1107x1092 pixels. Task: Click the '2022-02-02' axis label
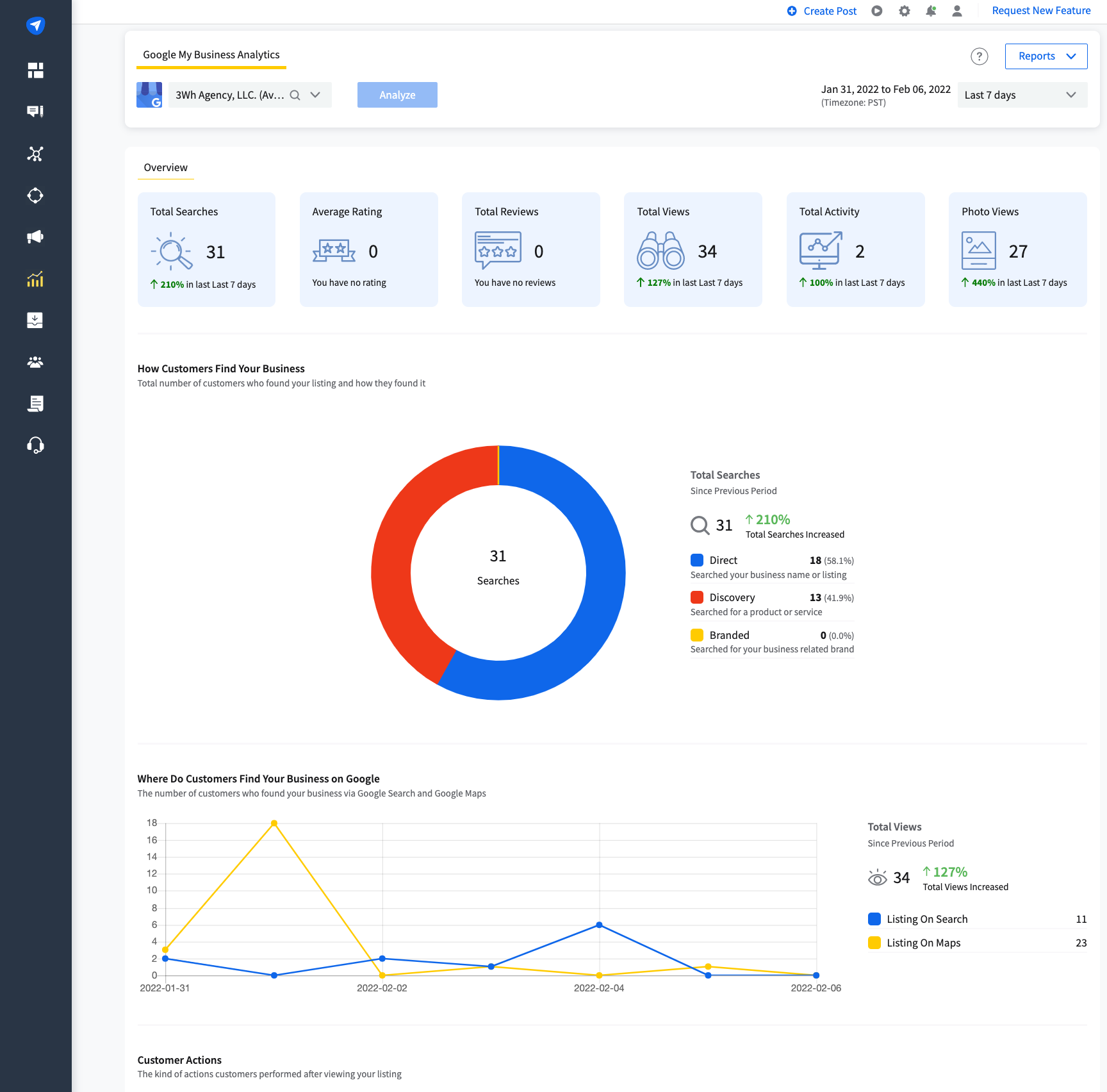pos(382,988)
